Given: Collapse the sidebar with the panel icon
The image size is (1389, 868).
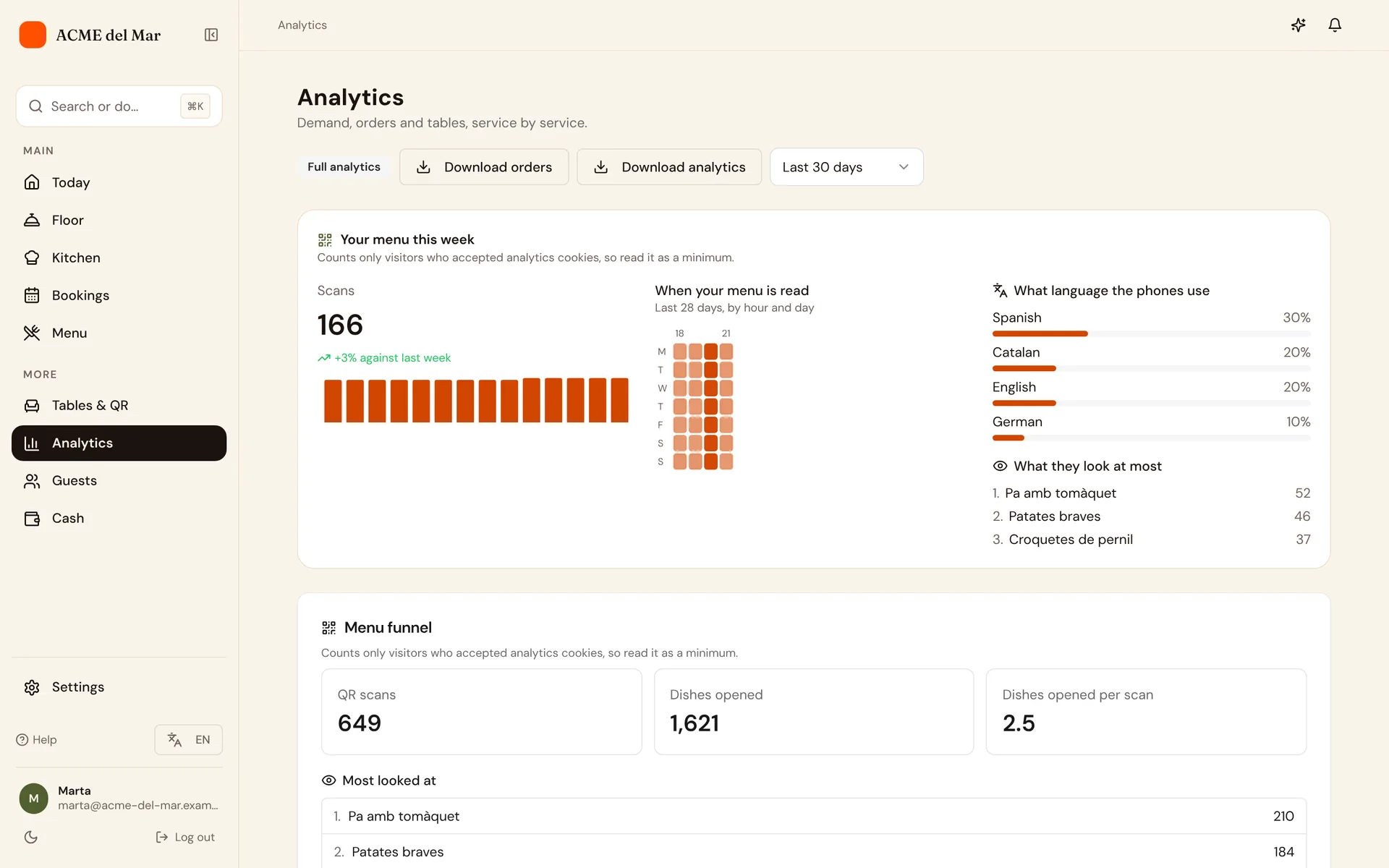Looking at the screenshot, I should (x=211, y=35).
